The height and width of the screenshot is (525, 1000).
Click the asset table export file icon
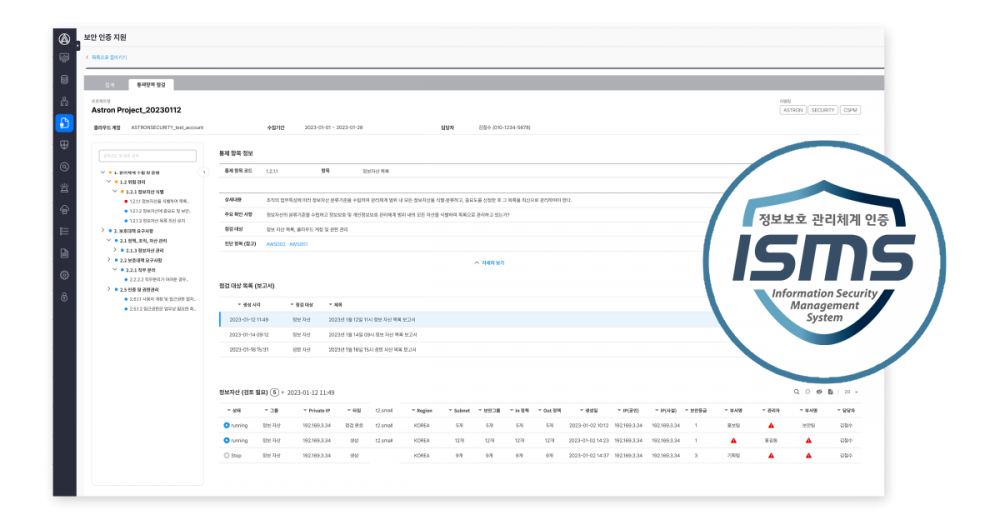coord(830,392)
